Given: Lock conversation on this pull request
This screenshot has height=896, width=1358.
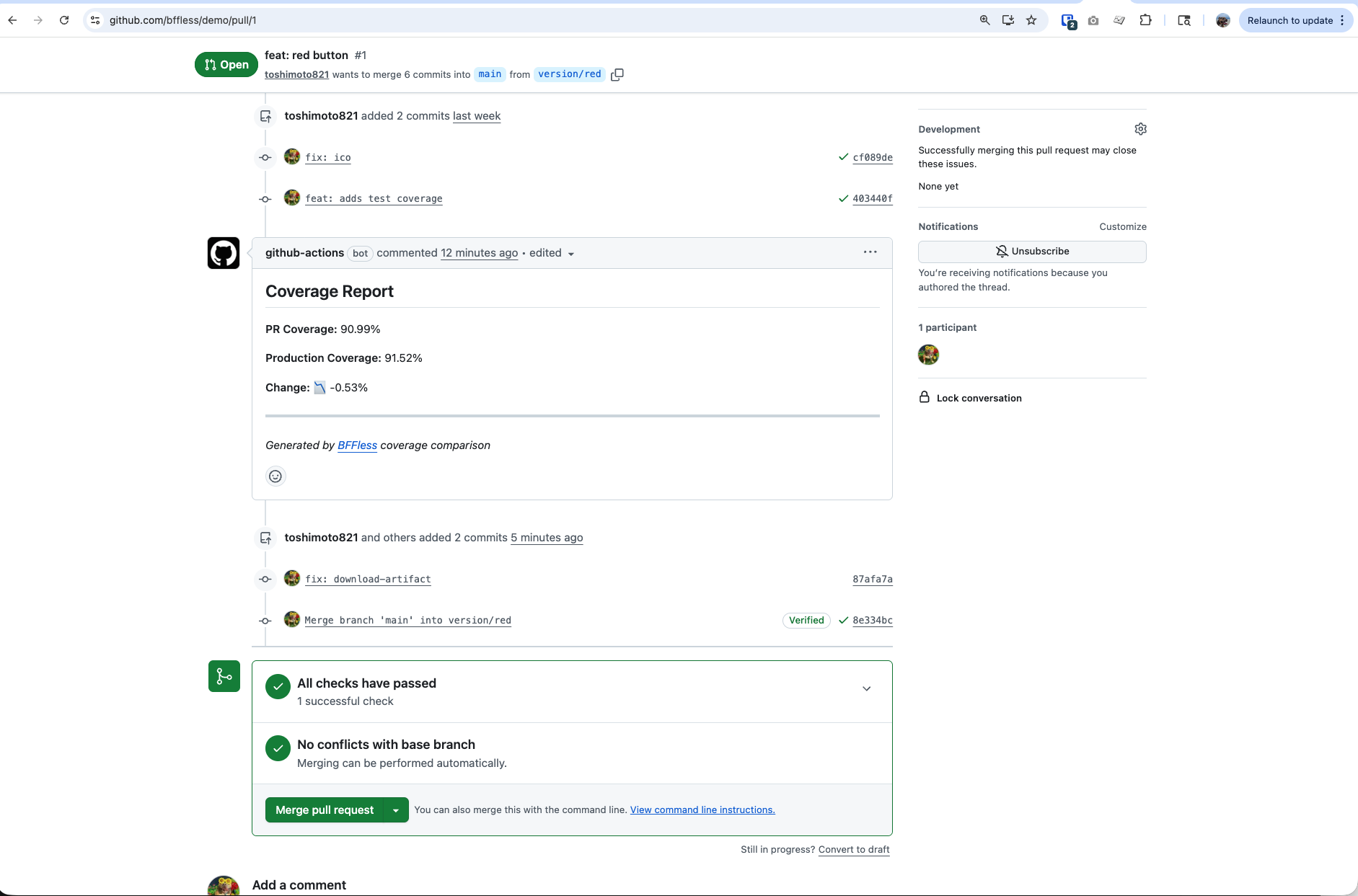Looking at the screenshot, I should (x=978, y=398).
